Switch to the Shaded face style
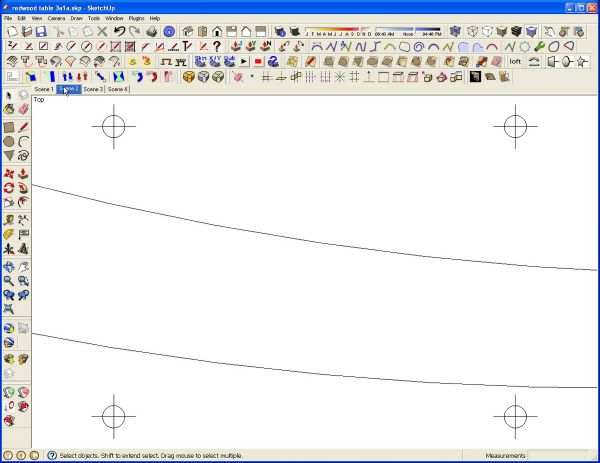600x463 pixels. coord(502,31)
